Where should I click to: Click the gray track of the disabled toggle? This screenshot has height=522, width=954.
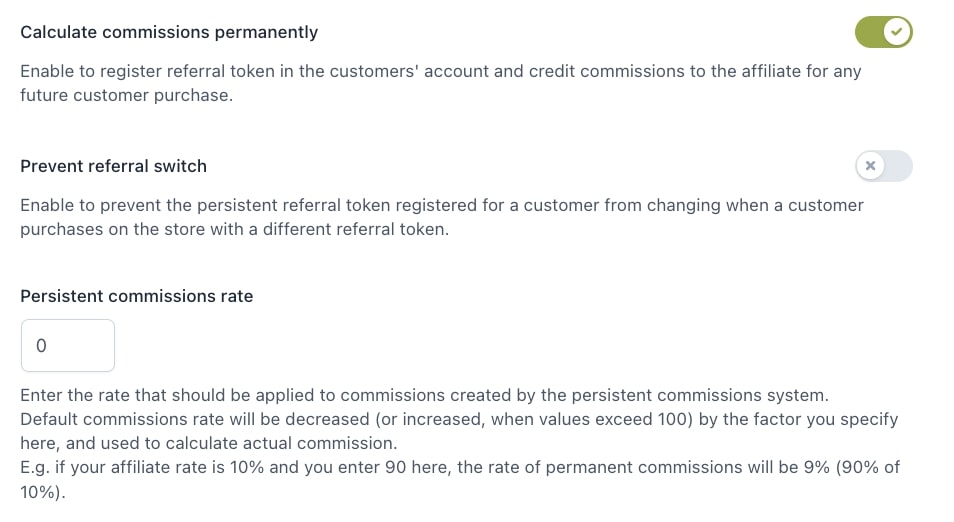point(899,165)
